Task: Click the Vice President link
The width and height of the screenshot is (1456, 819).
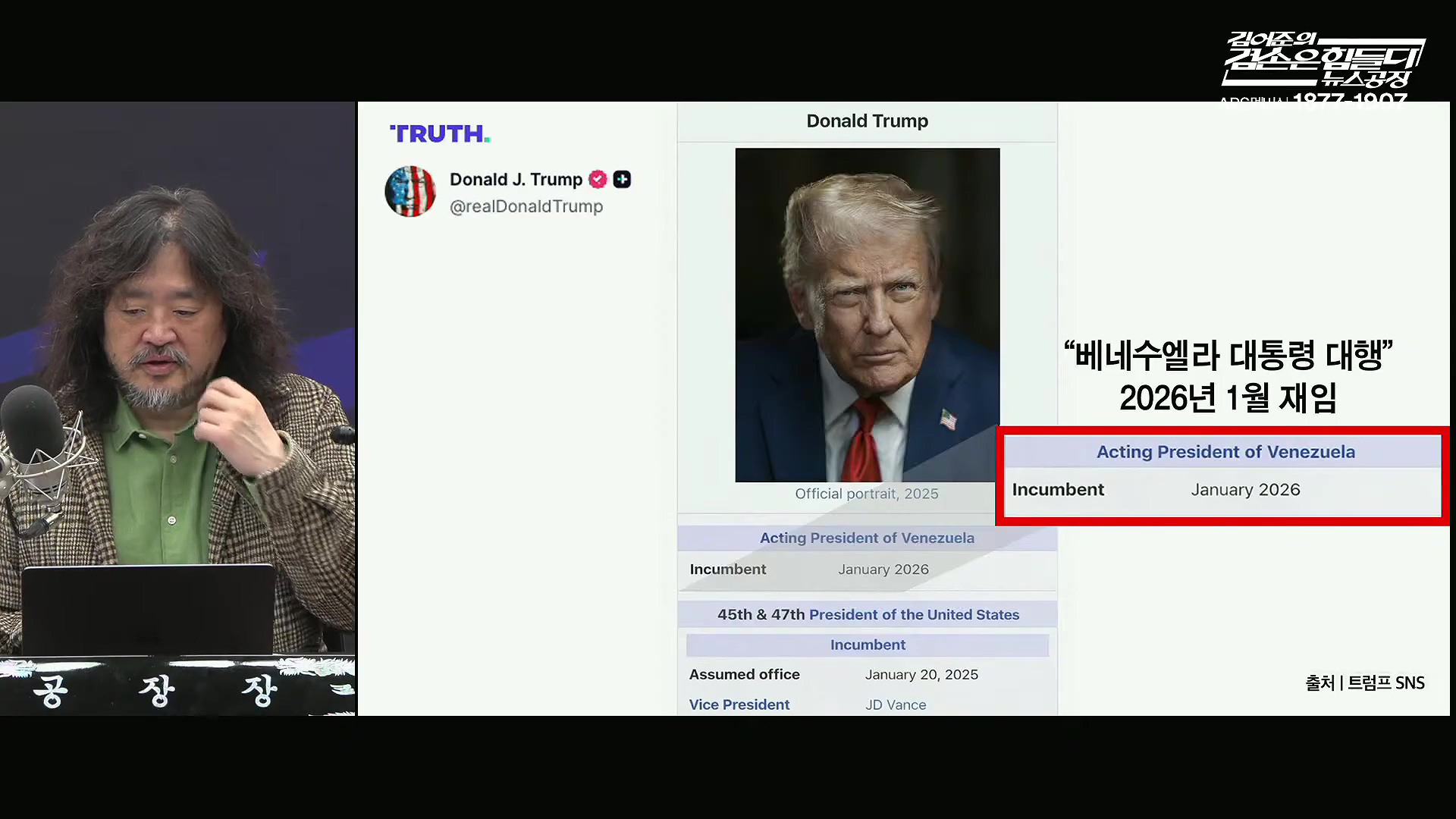Action: tap(739, 704)
